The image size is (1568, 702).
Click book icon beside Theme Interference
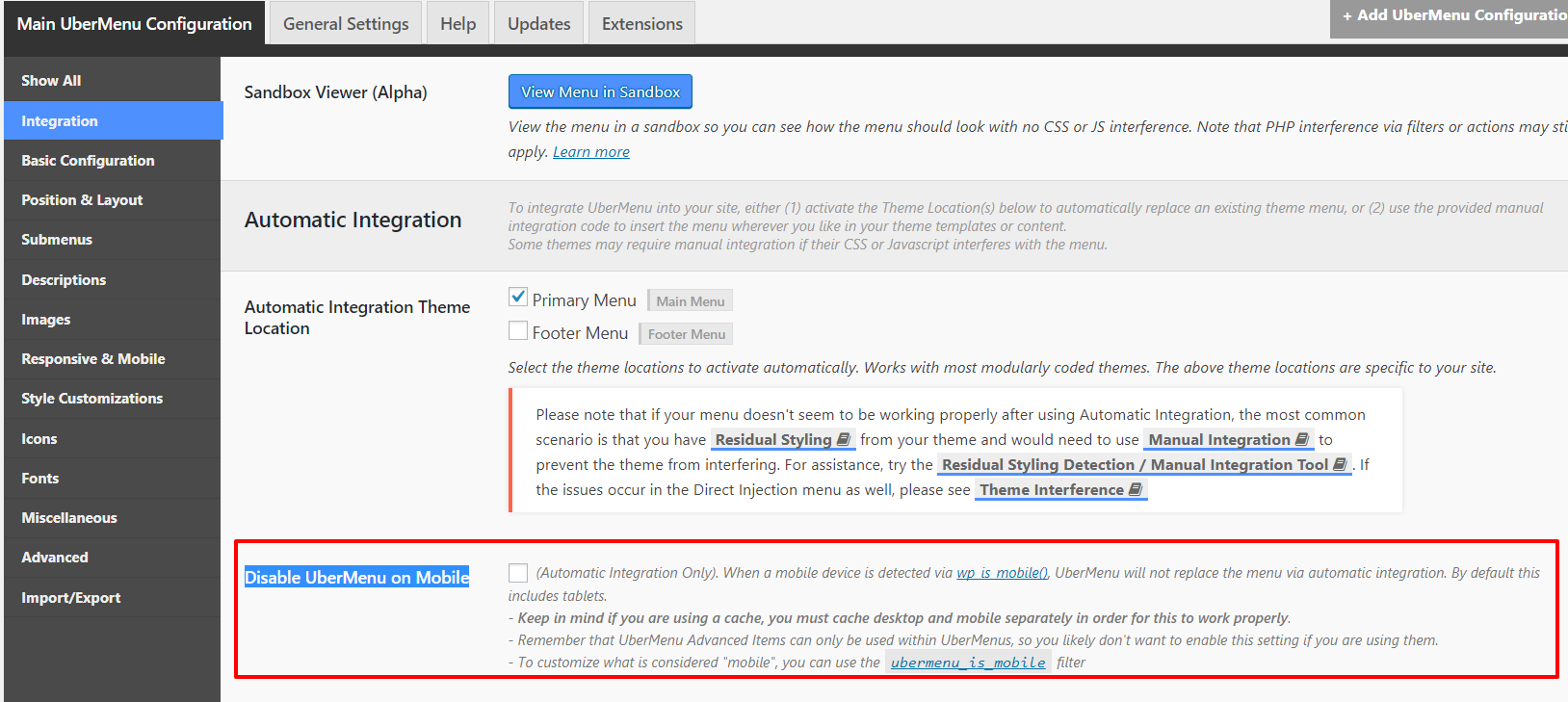coord(1136,489)
